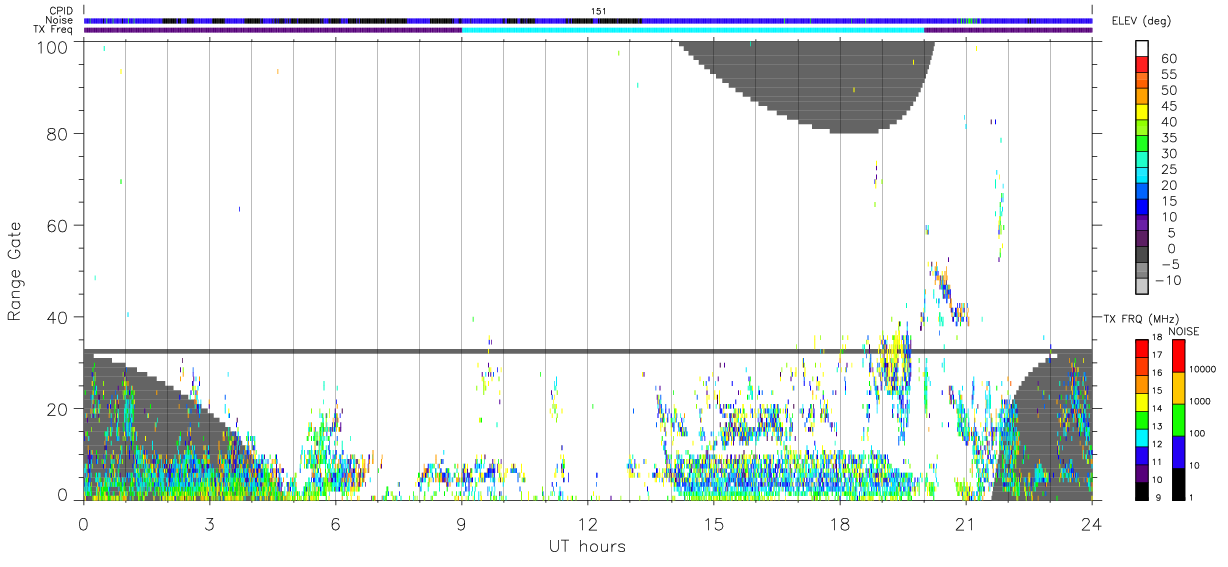
Task: Click the Noise strip above the plot
Action: coord(587,20)
